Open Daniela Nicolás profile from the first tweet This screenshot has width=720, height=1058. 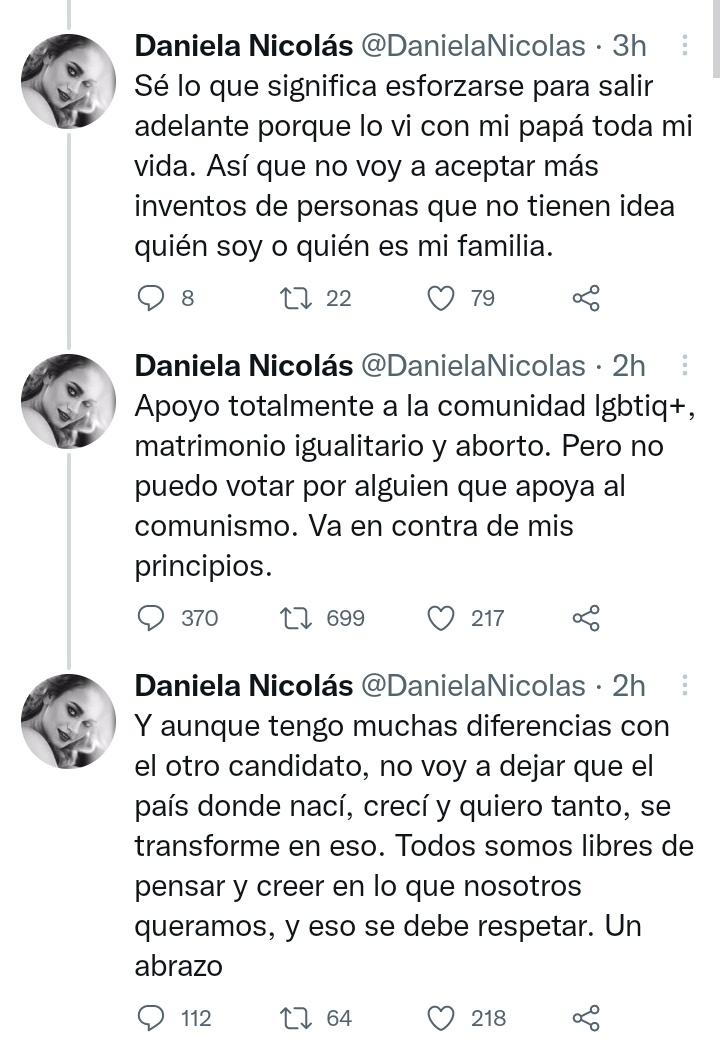[x=243, y=46]
